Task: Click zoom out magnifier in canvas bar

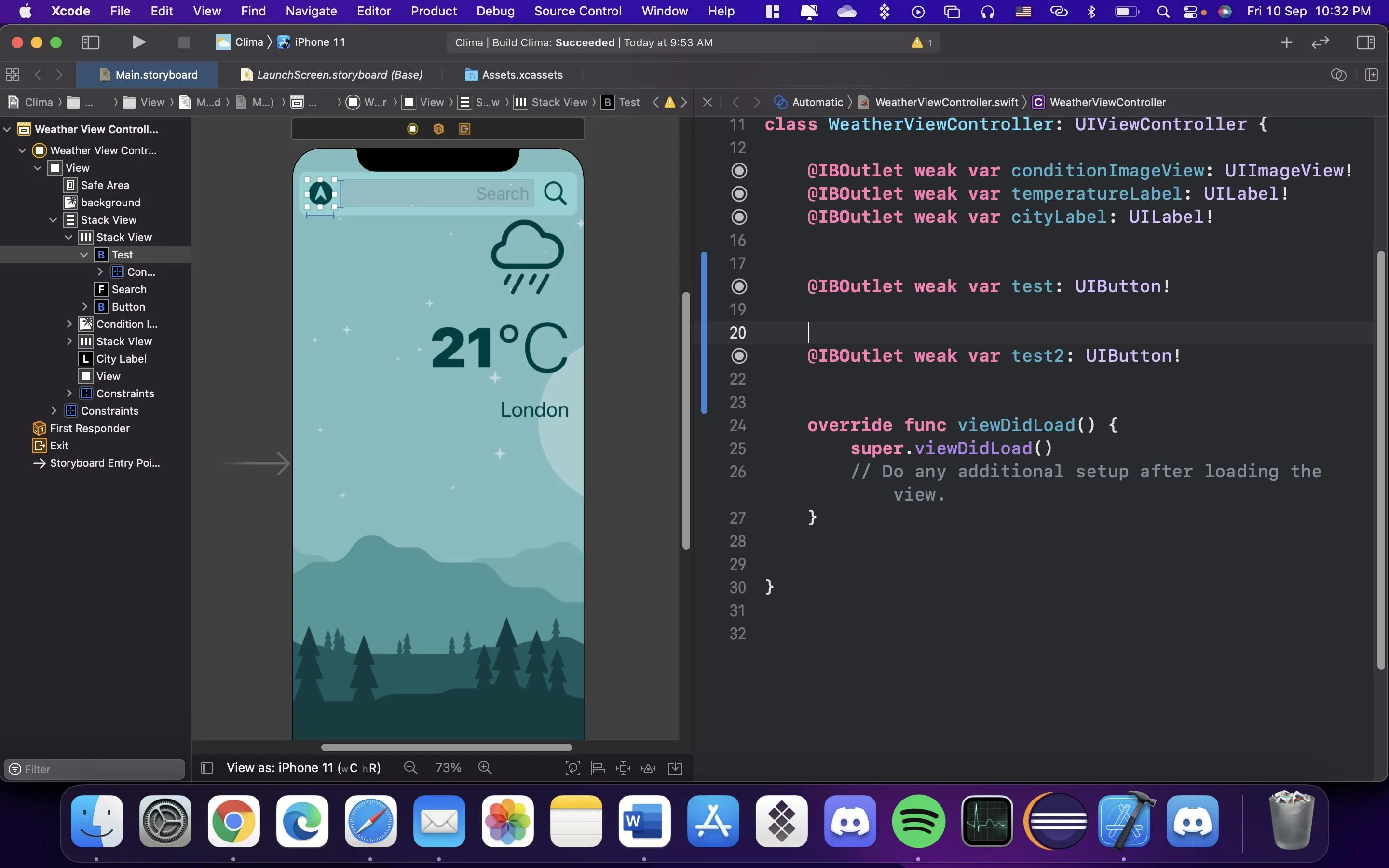Action: click(x=410, y=768)
